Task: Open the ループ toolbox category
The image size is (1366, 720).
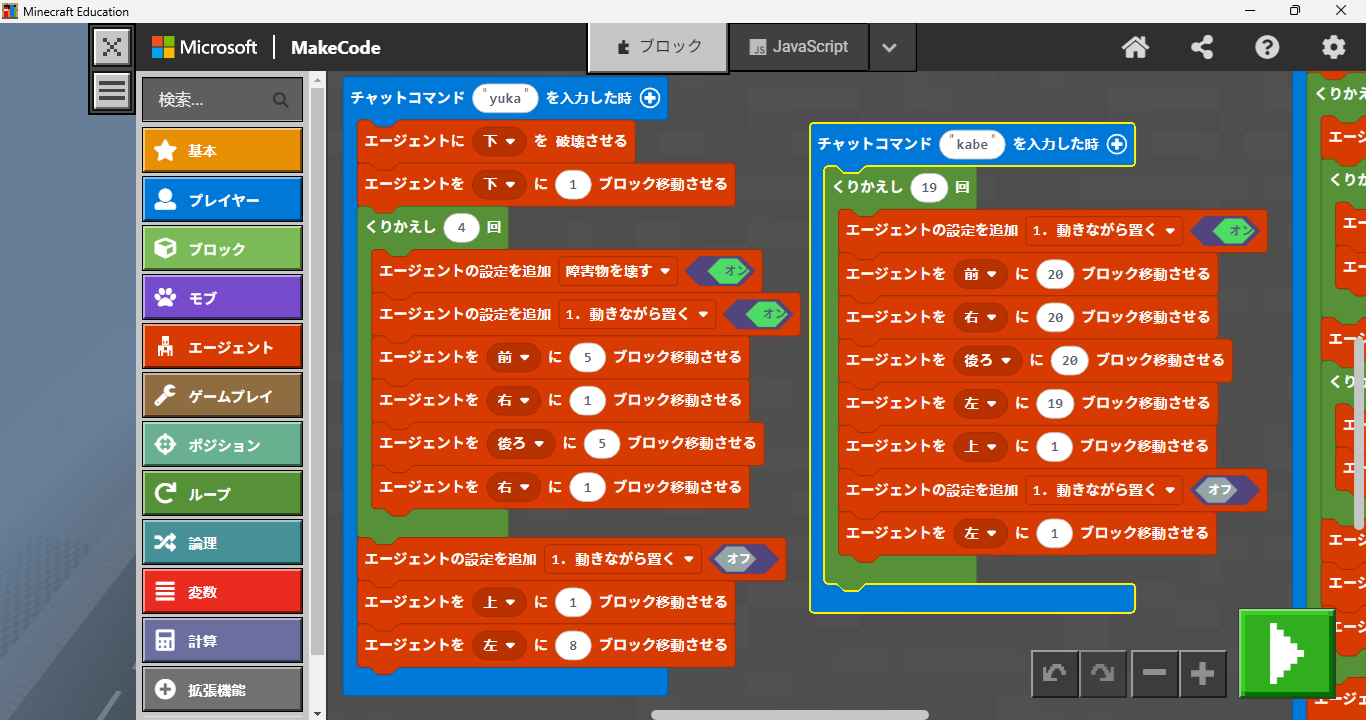Action: (x=222, y=493)
